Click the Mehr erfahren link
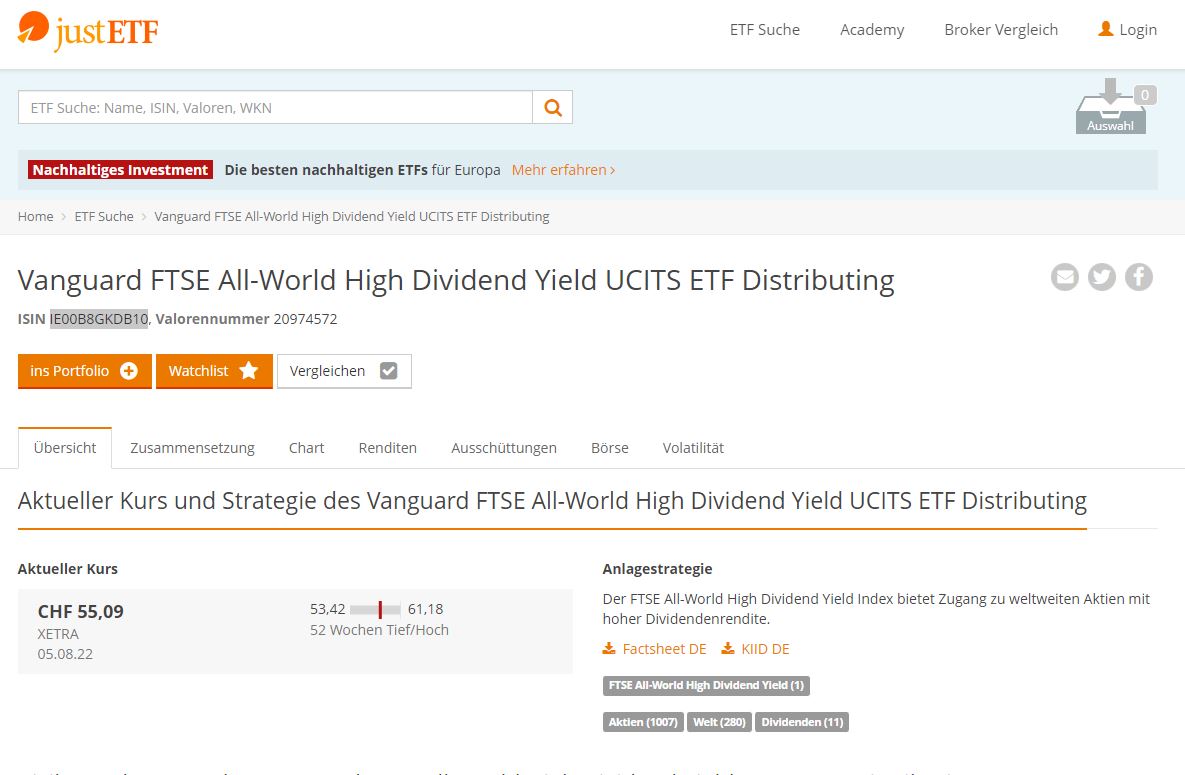 click(563, 170)
